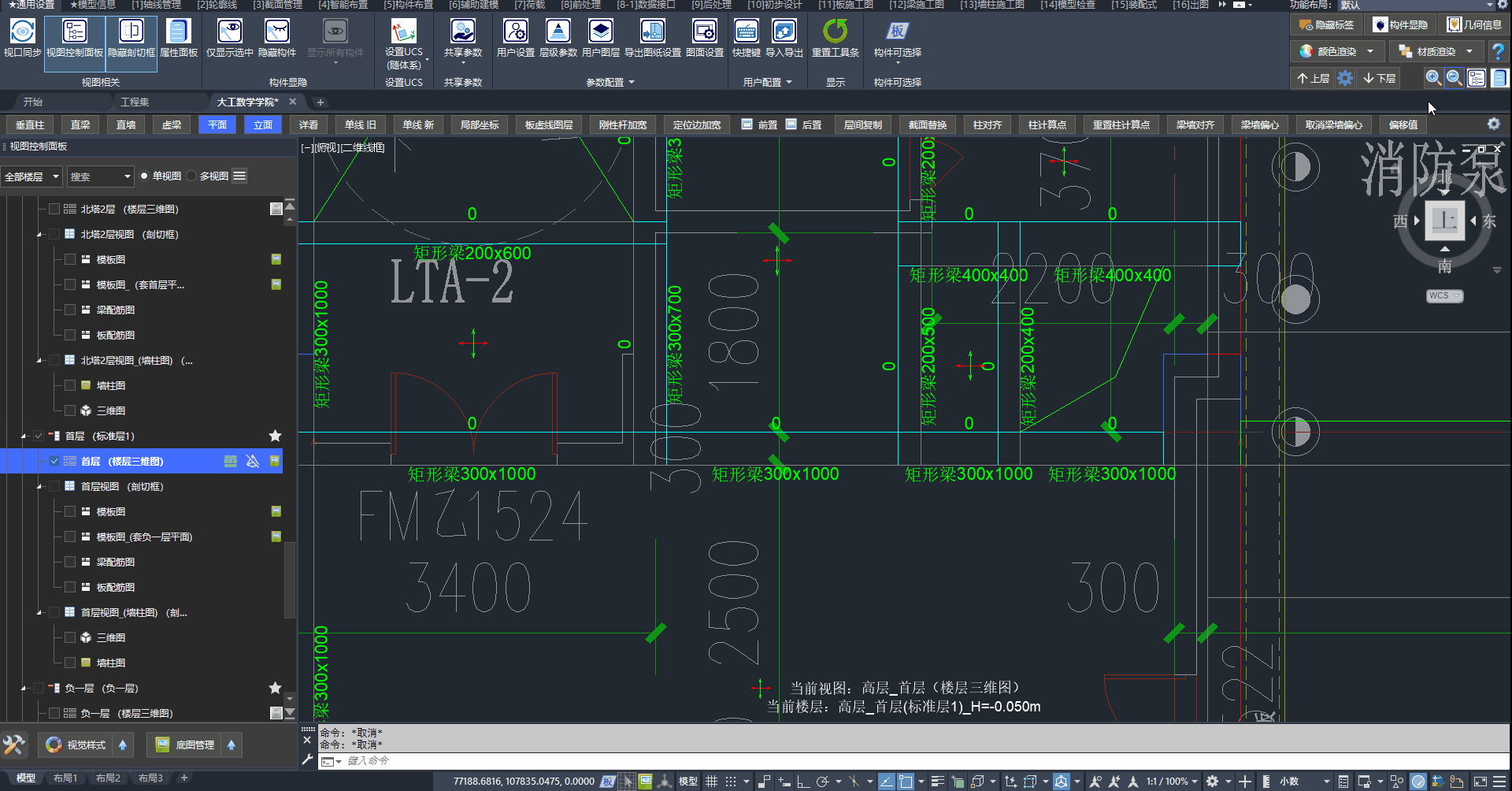1512x791 pixels.
Task: Open 用户图层 user layers
Action: [x=600, y=39]
